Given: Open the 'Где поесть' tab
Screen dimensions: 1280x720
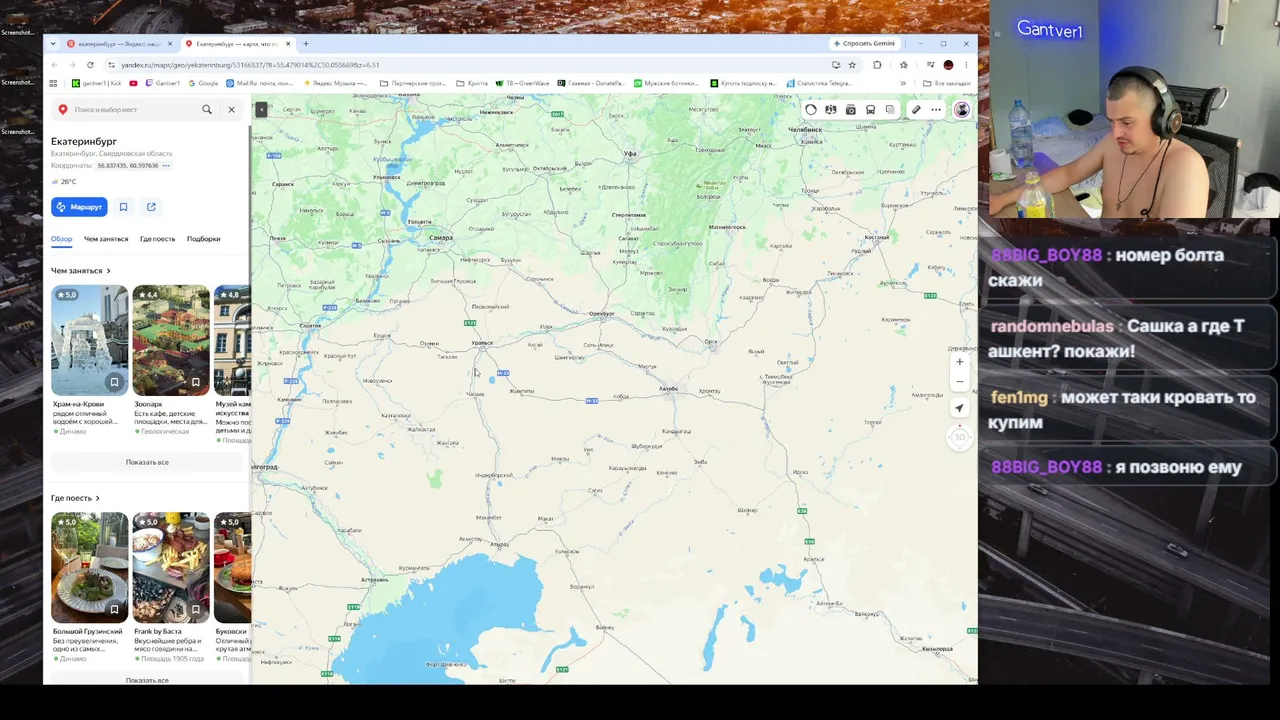Looking at the screenshot, I should [x=157, y=239].
